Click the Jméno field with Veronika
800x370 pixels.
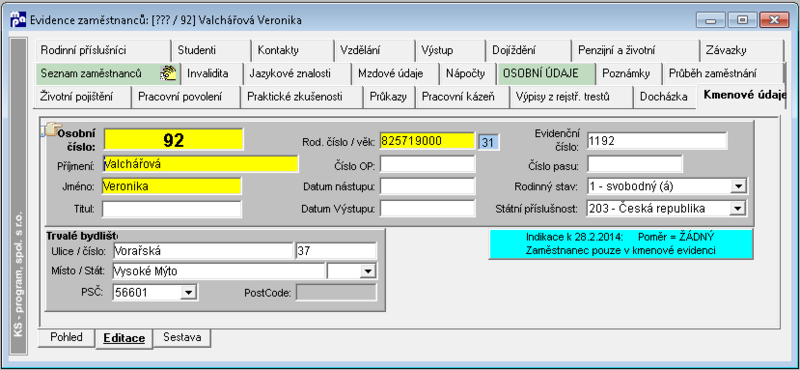[x=171, y=186]
